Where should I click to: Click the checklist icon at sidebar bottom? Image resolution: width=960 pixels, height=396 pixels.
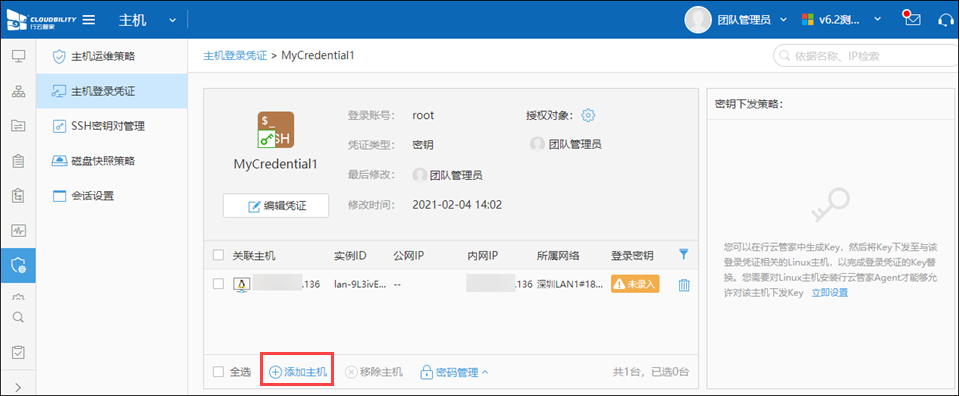pyautogui.click(x=18, y=353)
